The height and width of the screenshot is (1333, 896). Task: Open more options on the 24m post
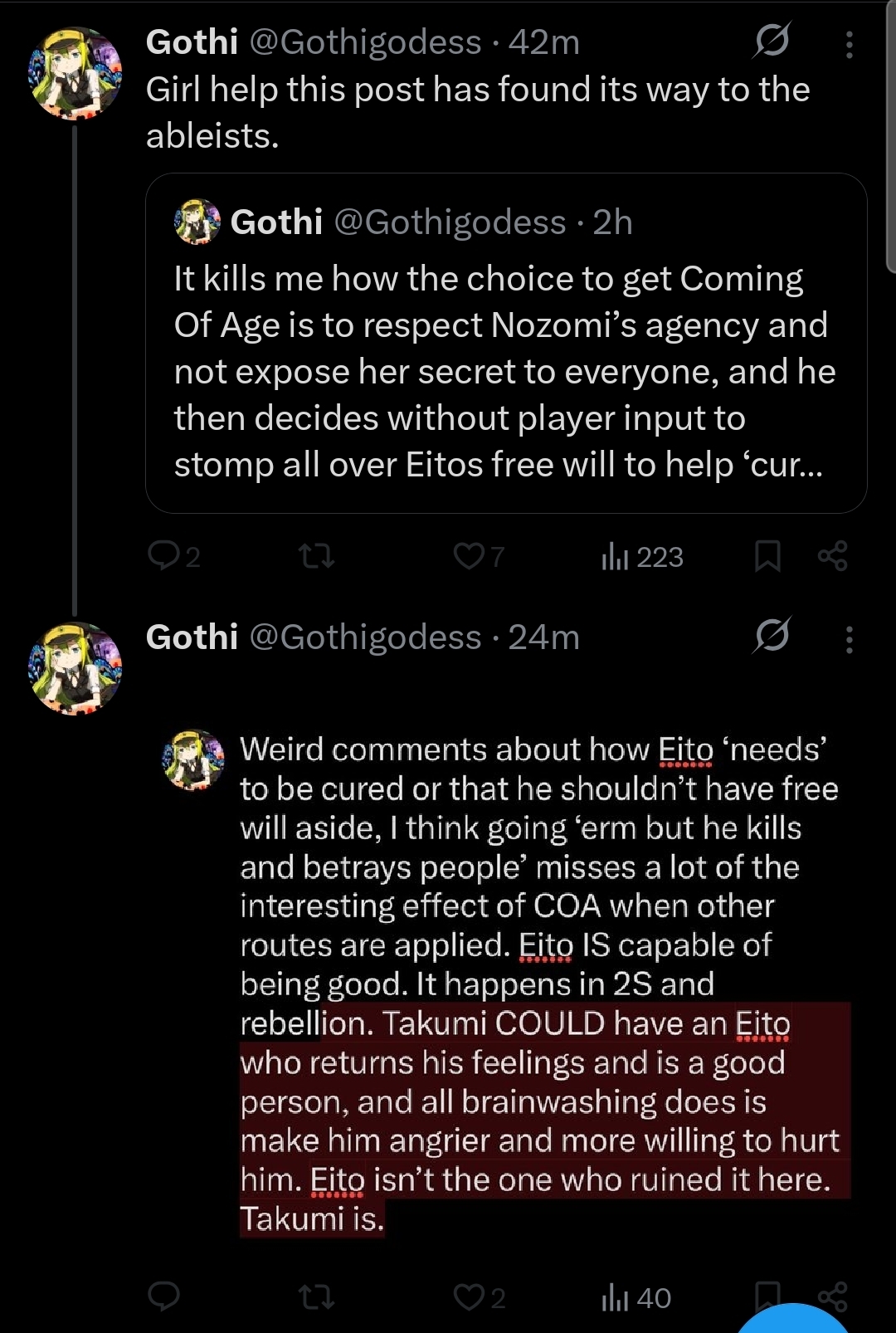849,640
